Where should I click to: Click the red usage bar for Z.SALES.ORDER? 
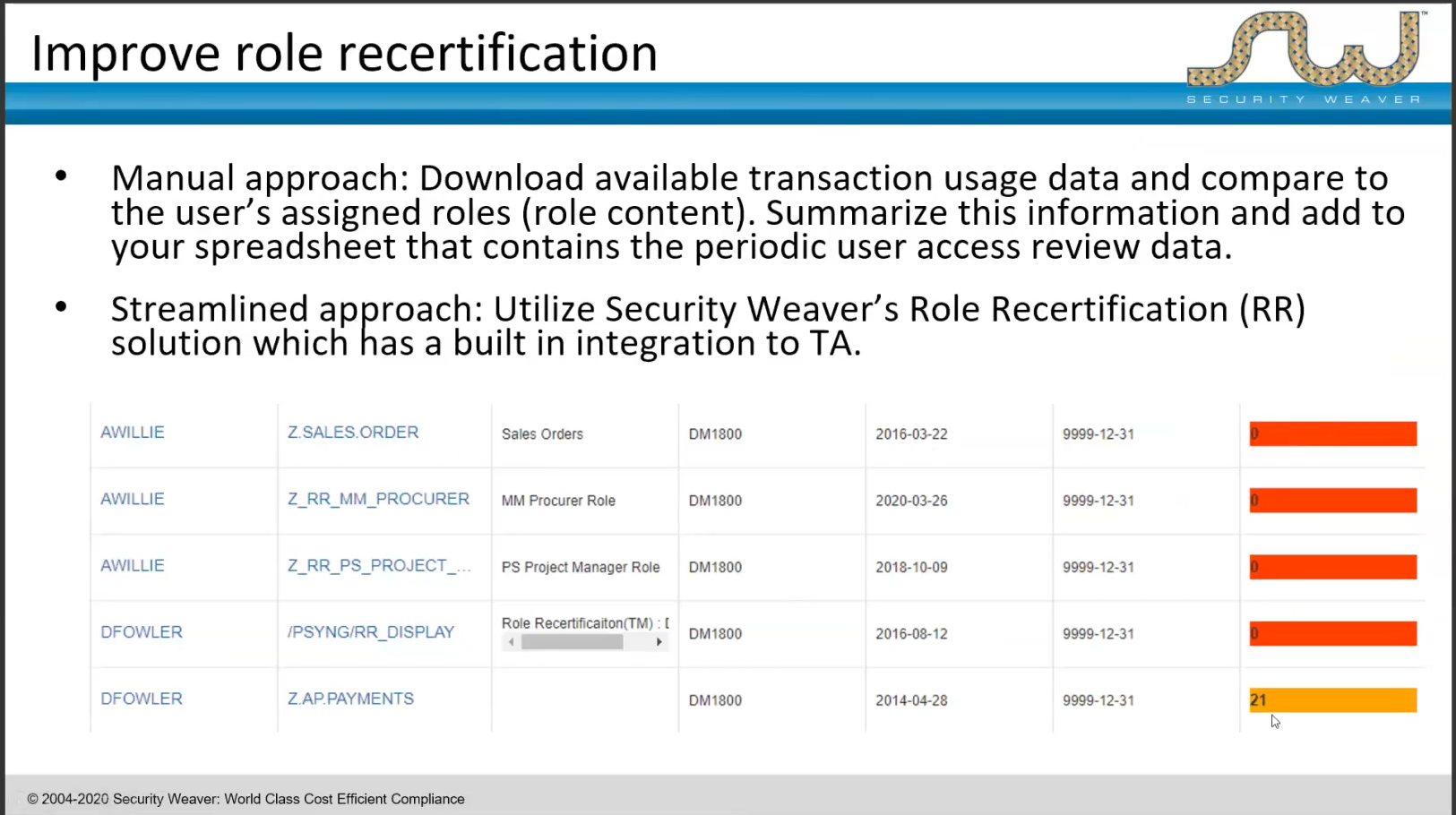click(x=1333, y=433)
